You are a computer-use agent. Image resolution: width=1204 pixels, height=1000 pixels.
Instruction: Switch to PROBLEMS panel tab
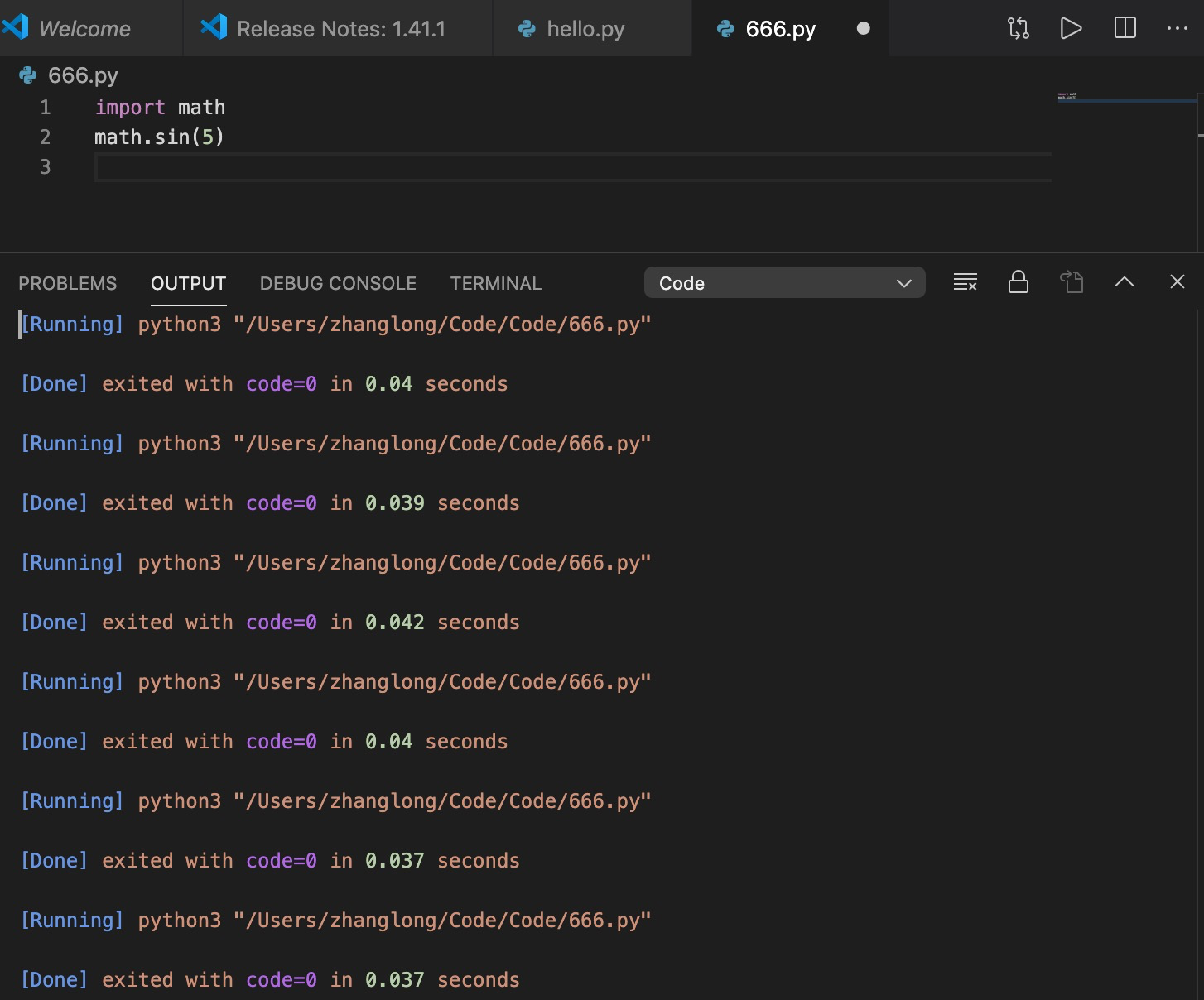[x=68, y=283]
